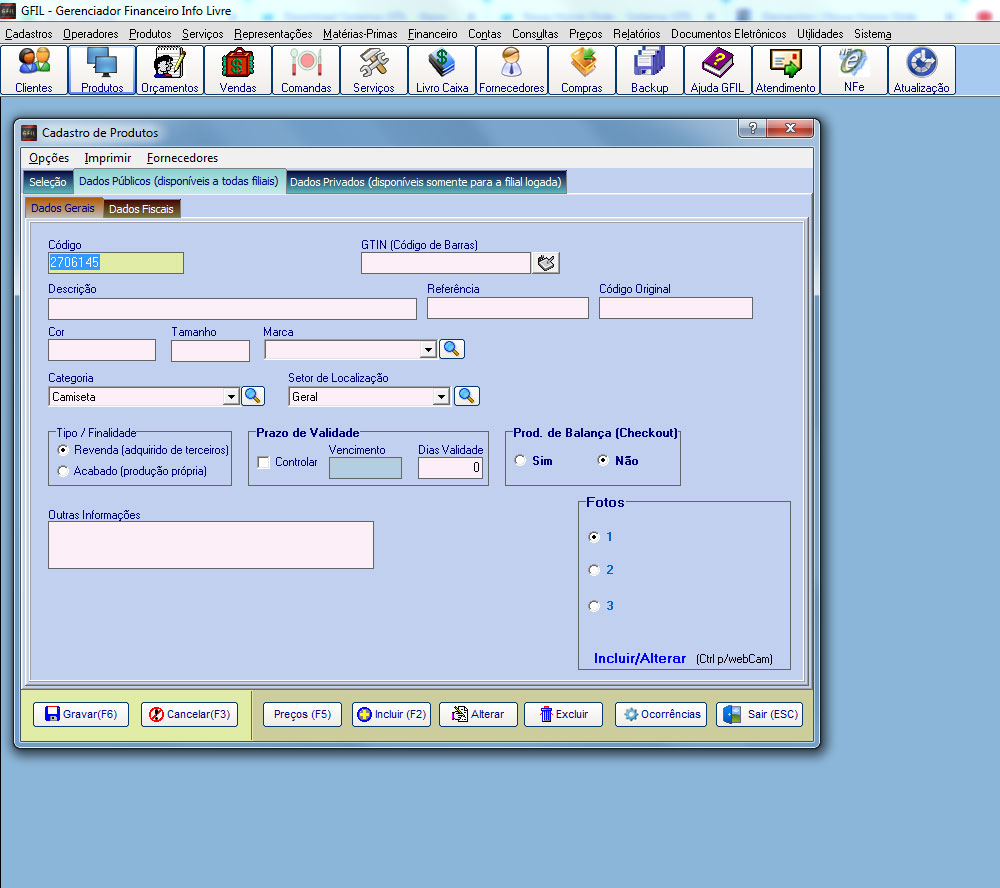Click the help question mark in dialog title
The height and width of the screenshot is (888, 1000).
(x=753, y=128)
